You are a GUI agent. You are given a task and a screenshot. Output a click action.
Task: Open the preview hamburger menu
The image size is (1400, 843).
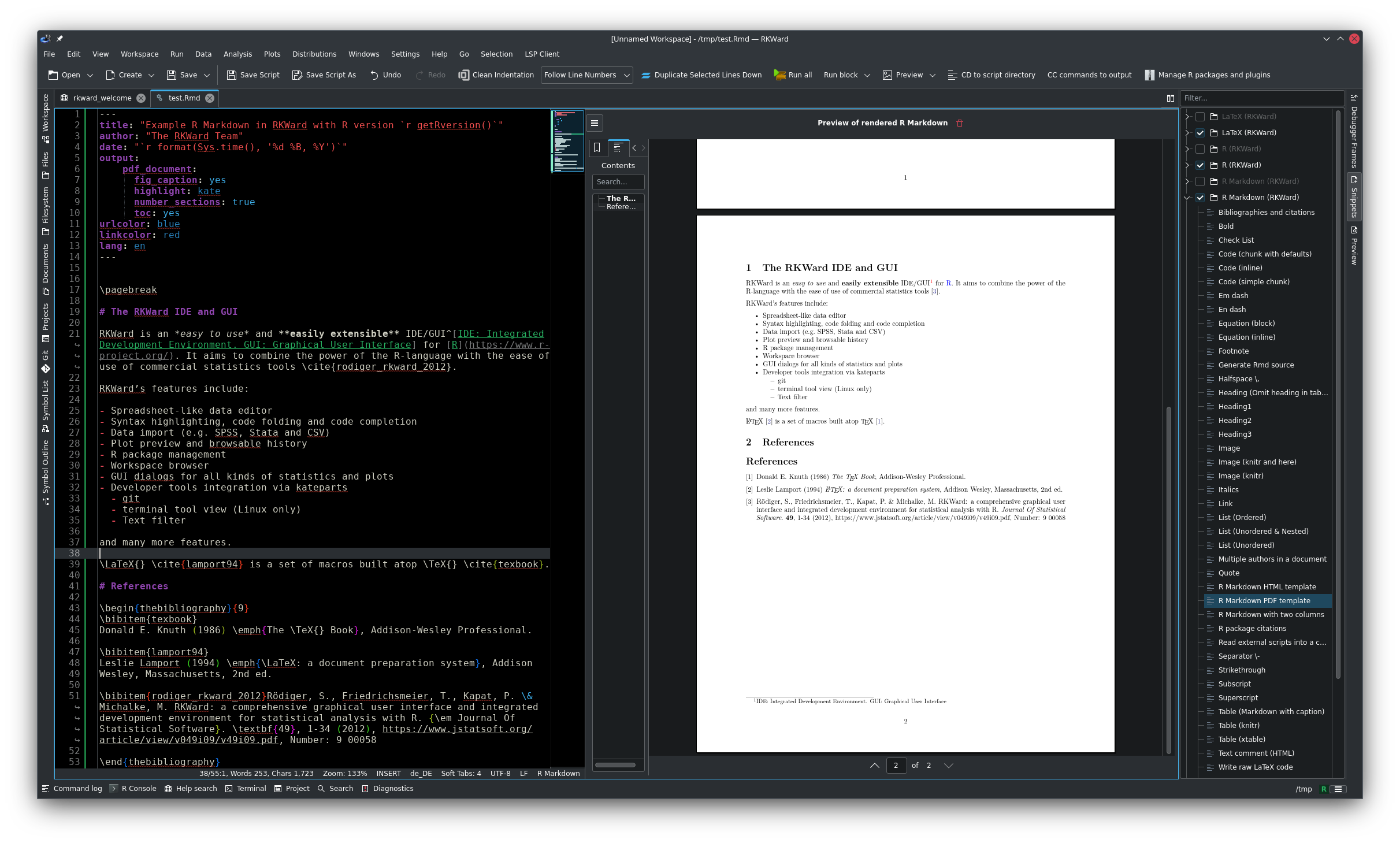pyautogui.click(x=595, y=123)
